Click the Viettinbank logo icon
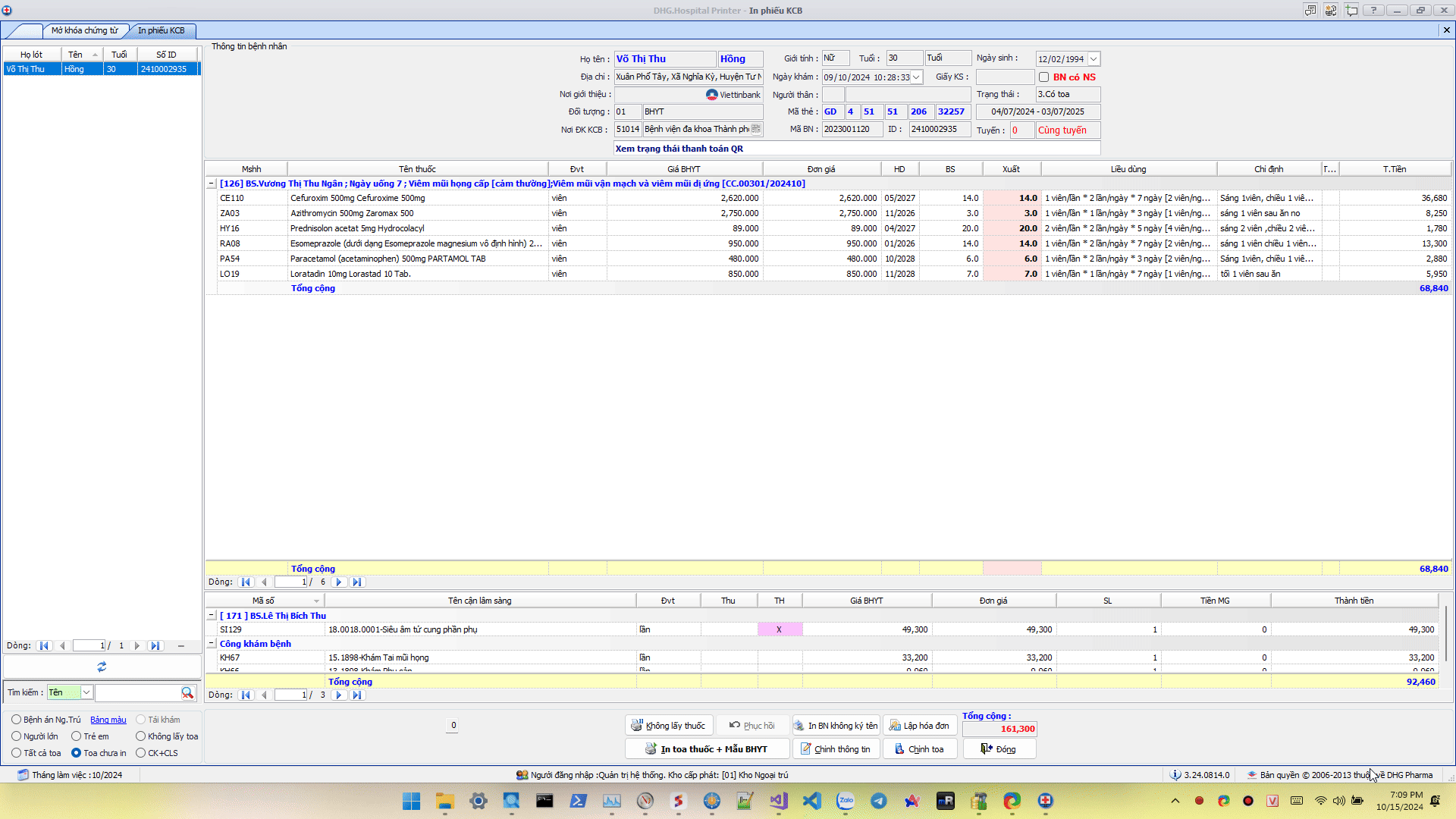Viewport: 1456px width, 819px height. pos(711,95)
